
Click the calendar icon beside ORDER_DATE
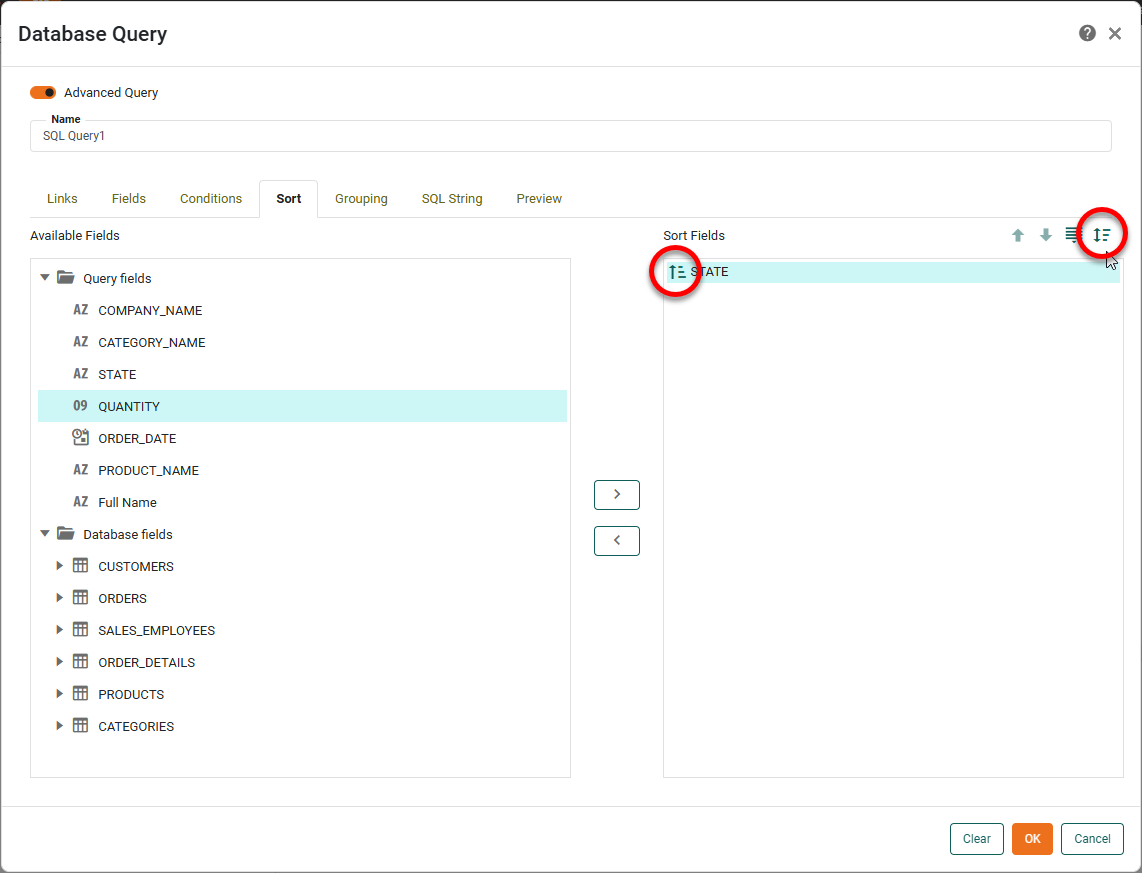[81, 437]
